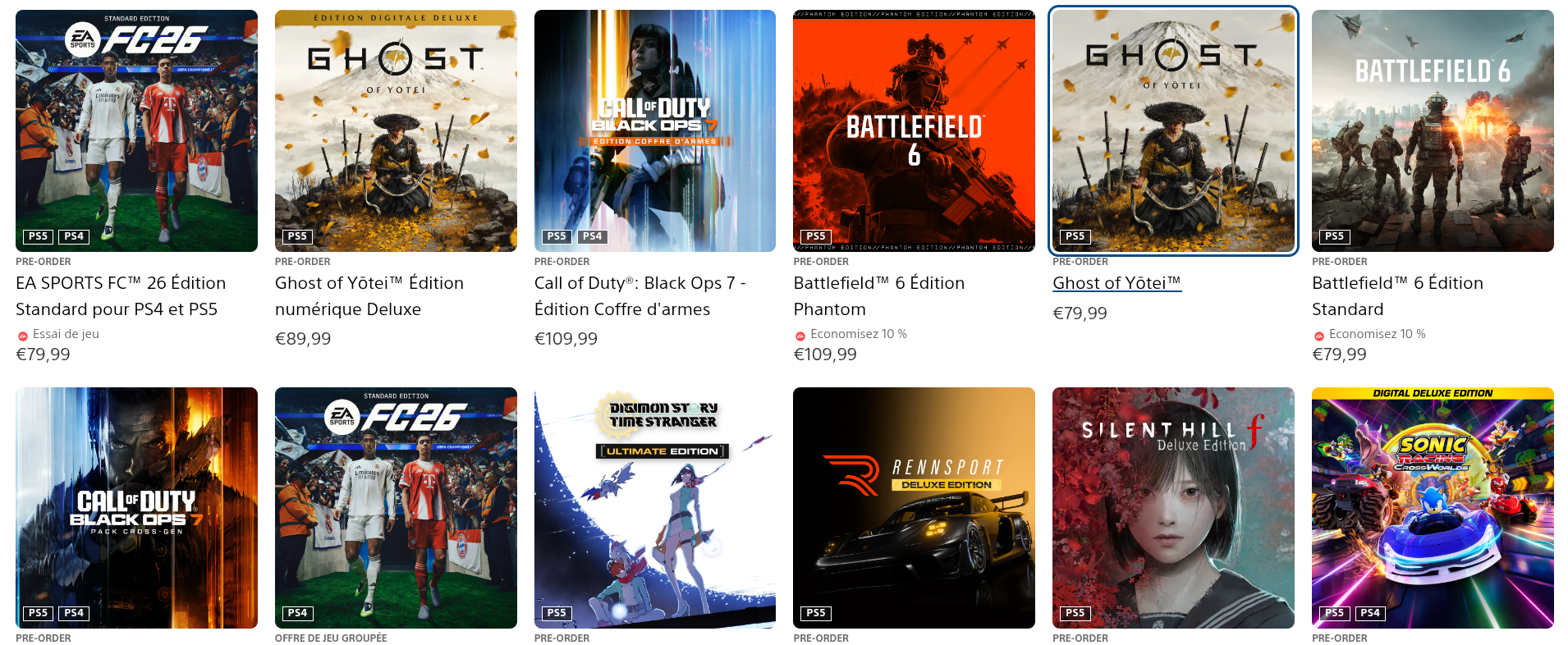Screen dimensions: 1568x645
Task: Open Digimon Story Time Stranger Ultimate Edition
Action: tap(655, 508)
